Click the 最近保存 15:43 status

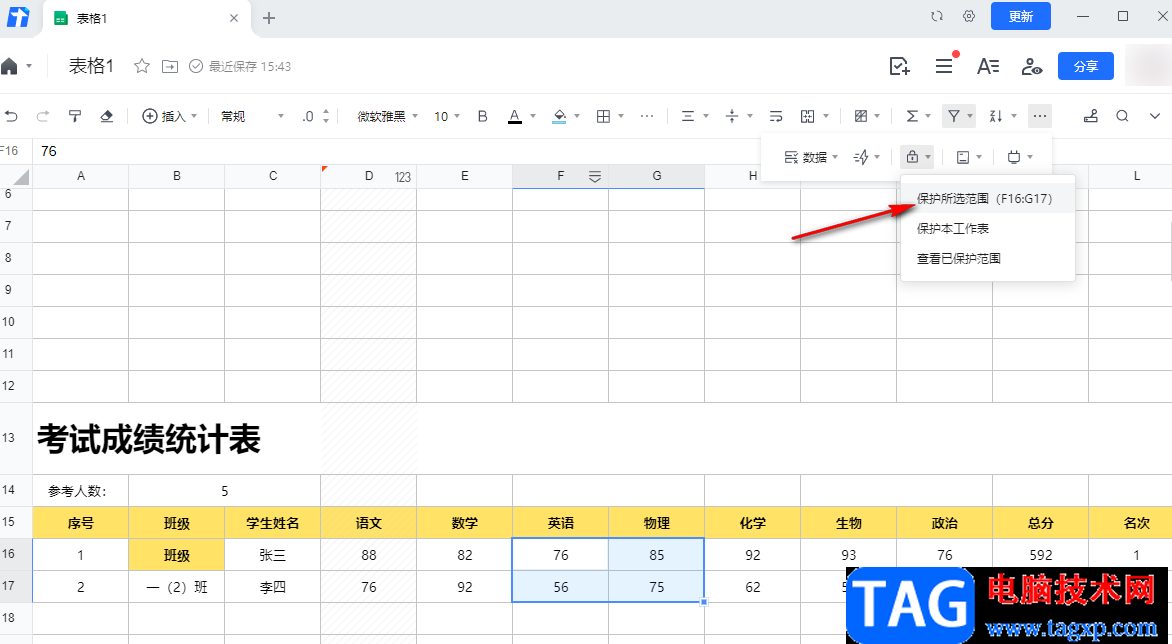click(240, 66)
